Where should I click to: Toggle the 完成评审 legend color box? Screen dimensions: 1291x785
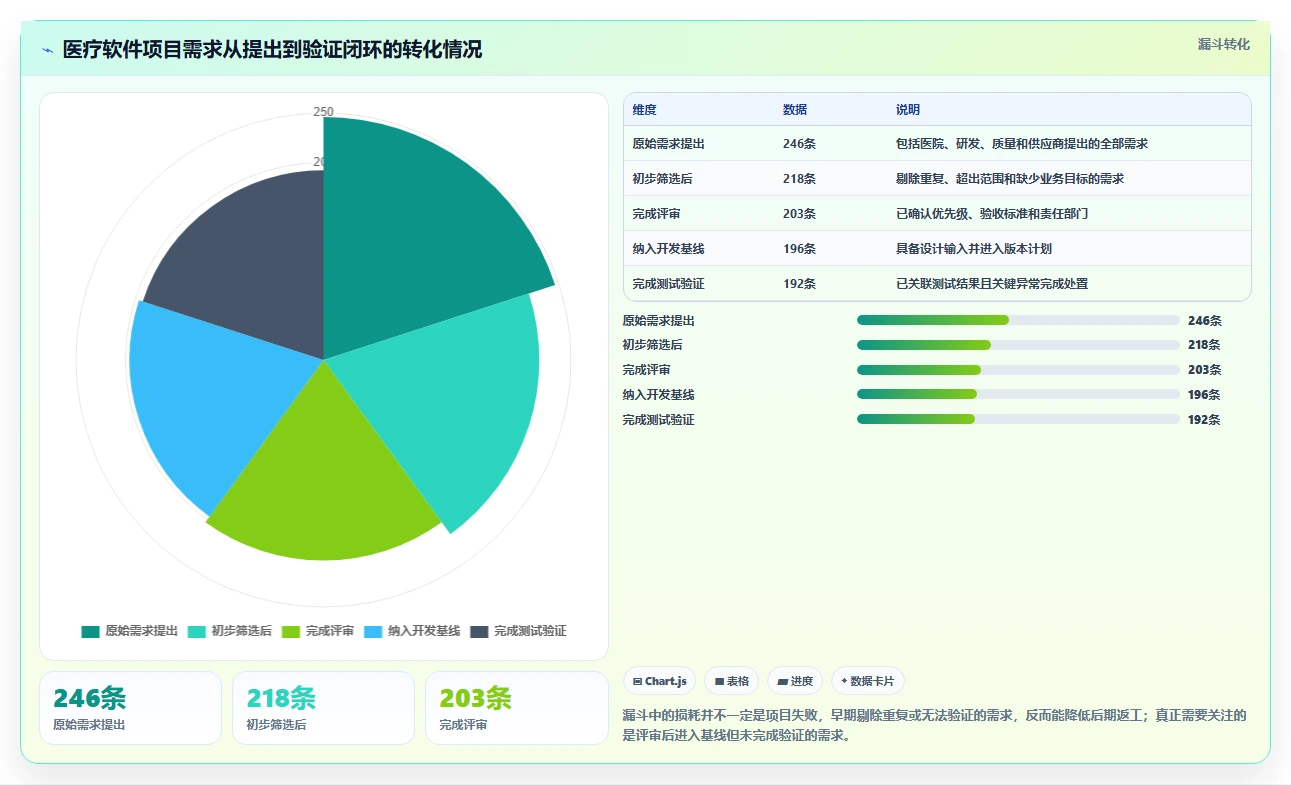(291, 631)
